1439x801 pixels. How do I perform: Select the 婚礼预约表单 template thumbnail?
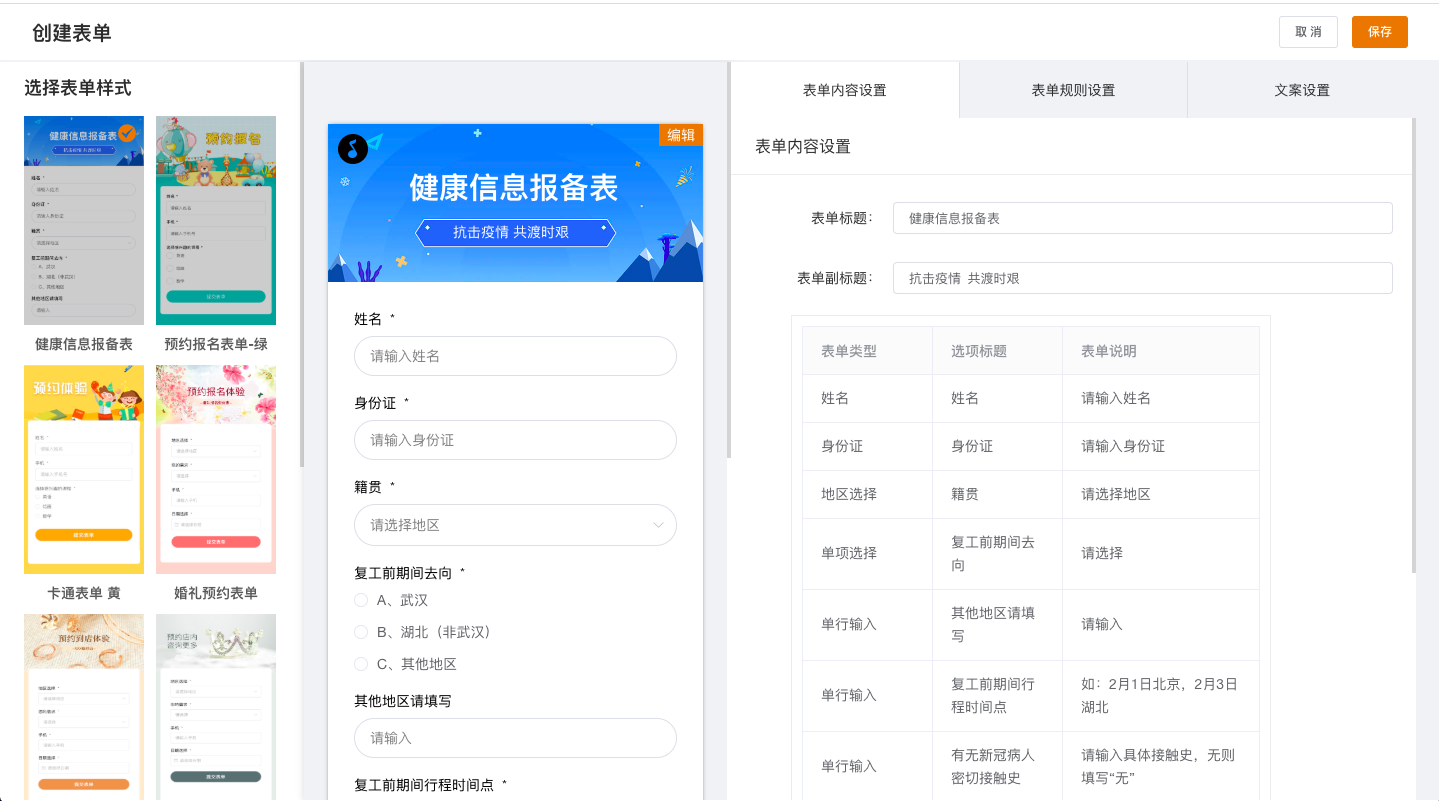pyautogui.click(x=216, y=469)
